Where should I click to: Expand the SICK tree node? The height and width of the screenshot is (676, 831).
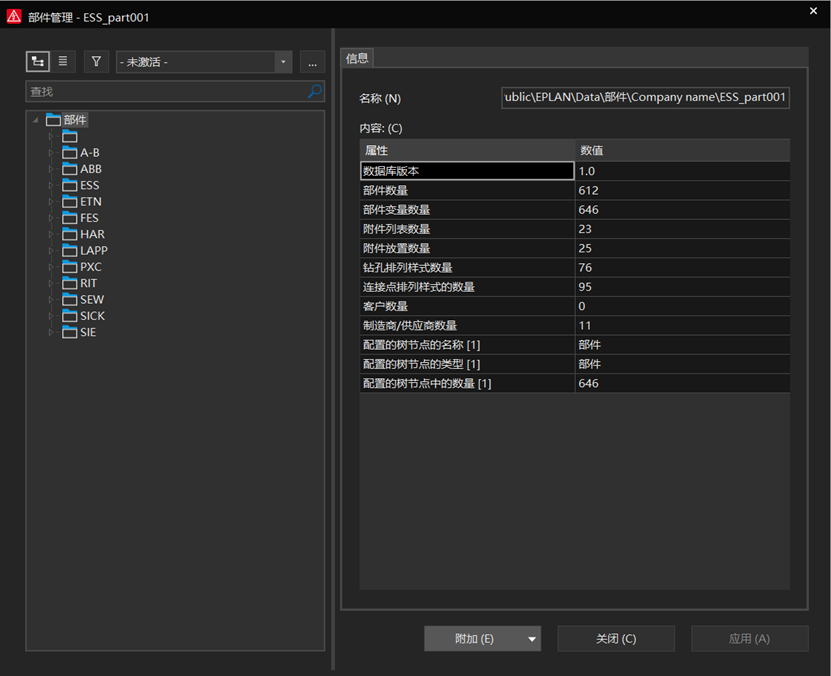[51, 316]
